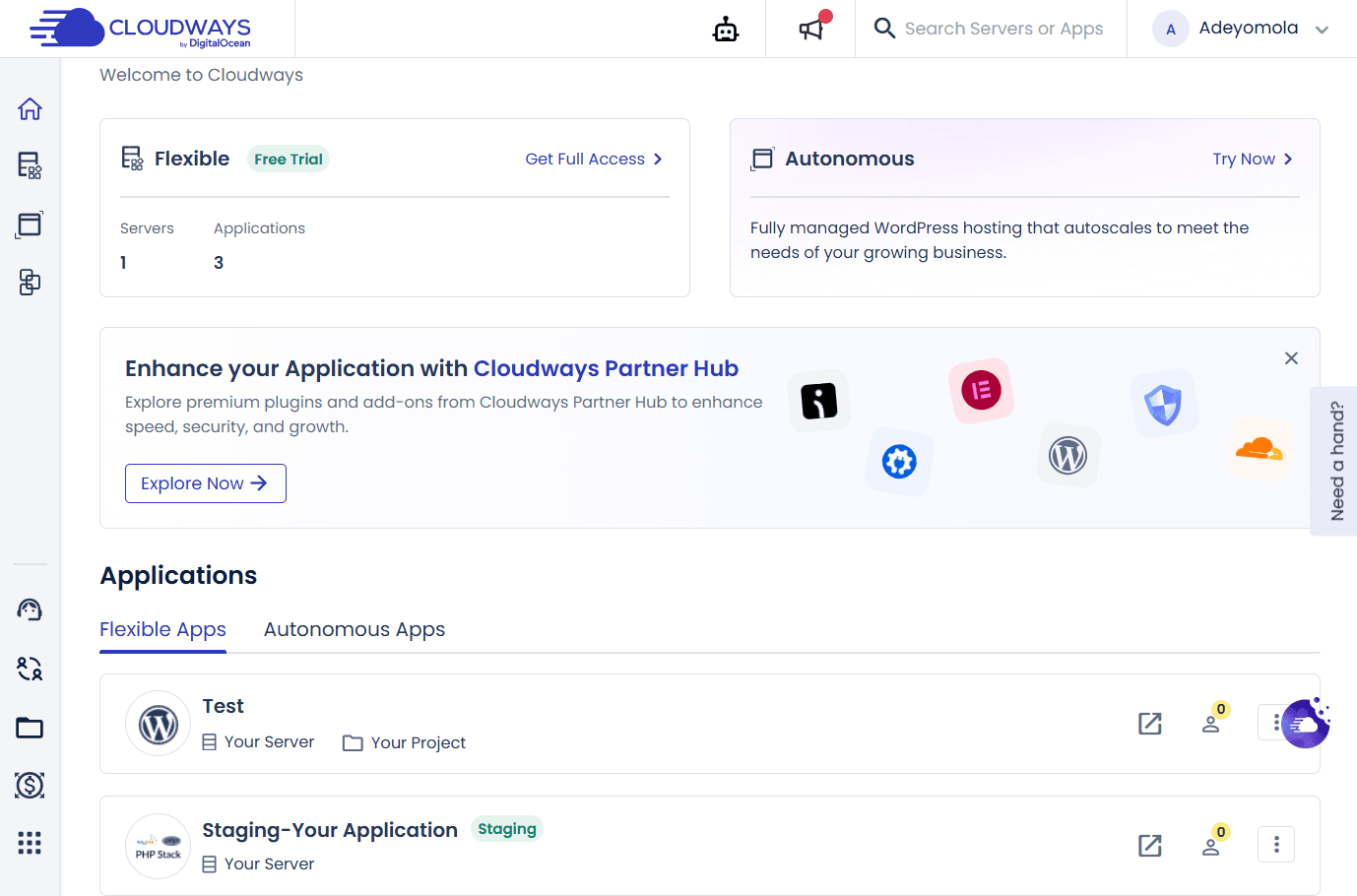Open the Test app in new window
1357x896 pixels.
click(1150, 724)
